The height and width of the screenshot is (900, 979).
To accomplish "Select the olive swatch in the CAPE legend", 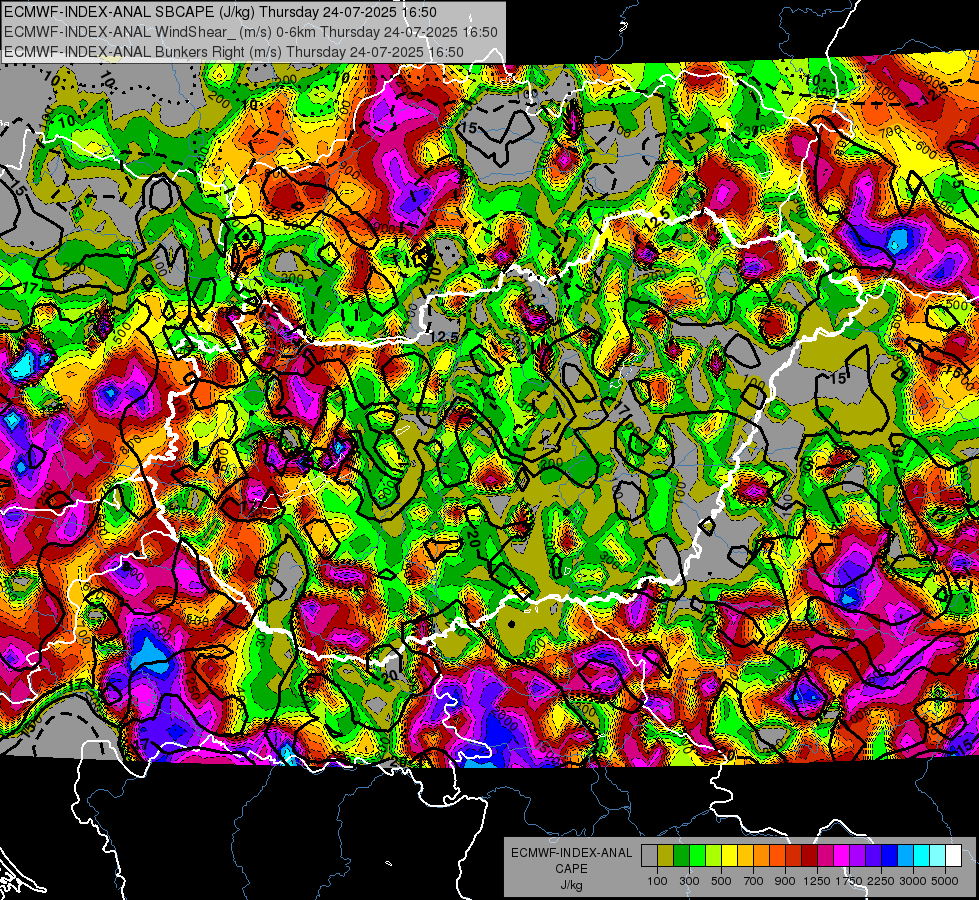I will click(665, 855).
